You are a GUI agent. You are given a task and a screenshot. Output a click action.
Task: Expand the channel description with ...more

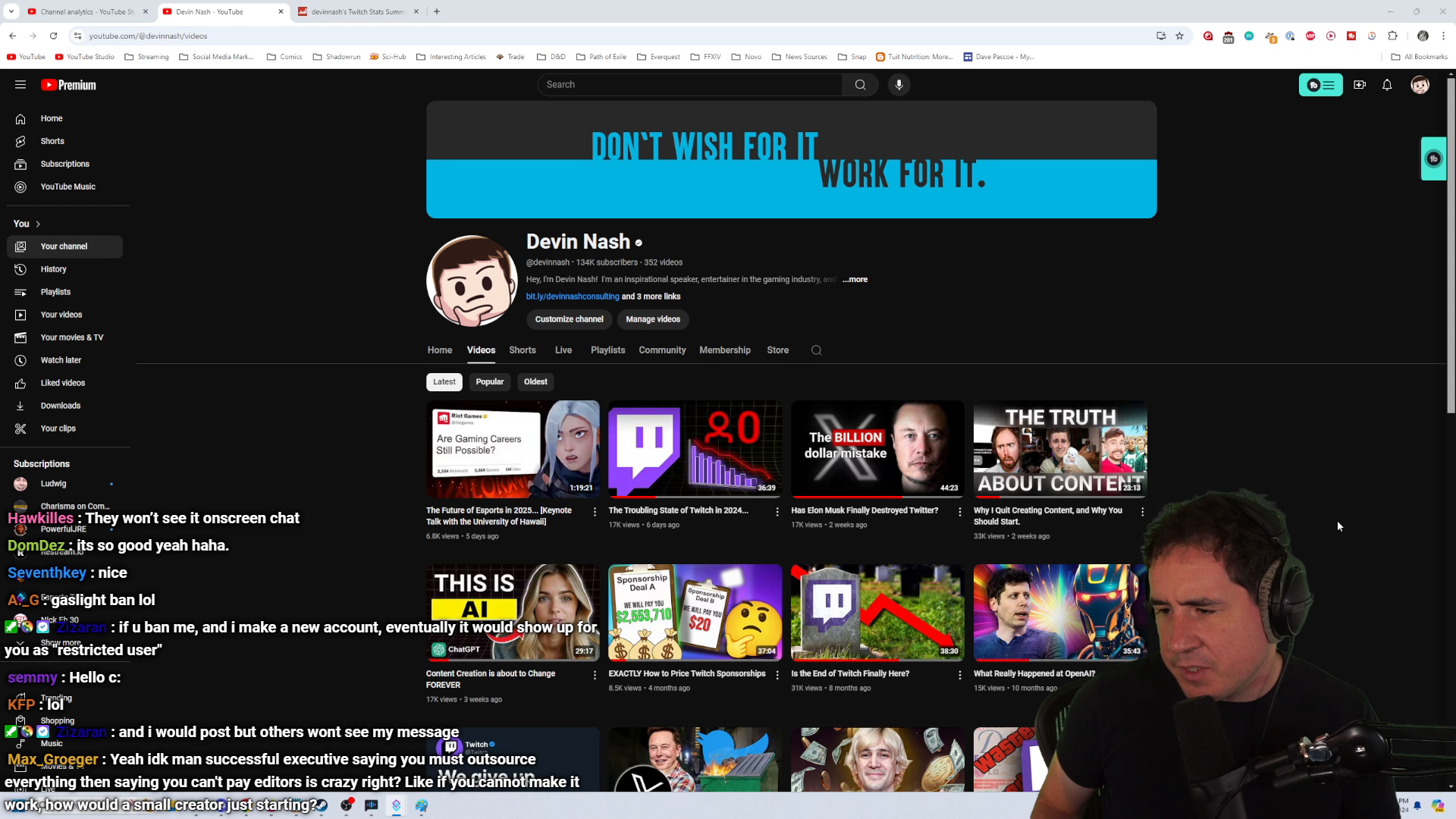[855, 279]
